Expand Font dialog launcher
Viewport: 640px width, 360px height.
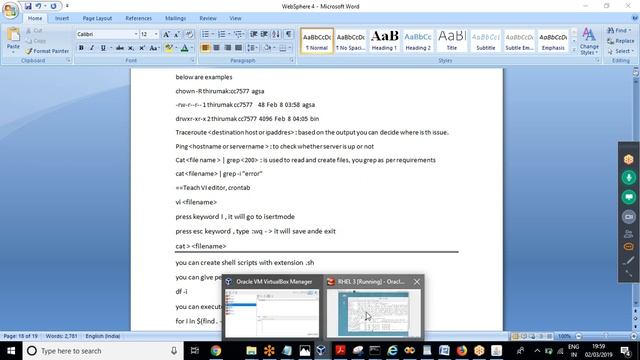pyautogui.click(x=193, y=60)
